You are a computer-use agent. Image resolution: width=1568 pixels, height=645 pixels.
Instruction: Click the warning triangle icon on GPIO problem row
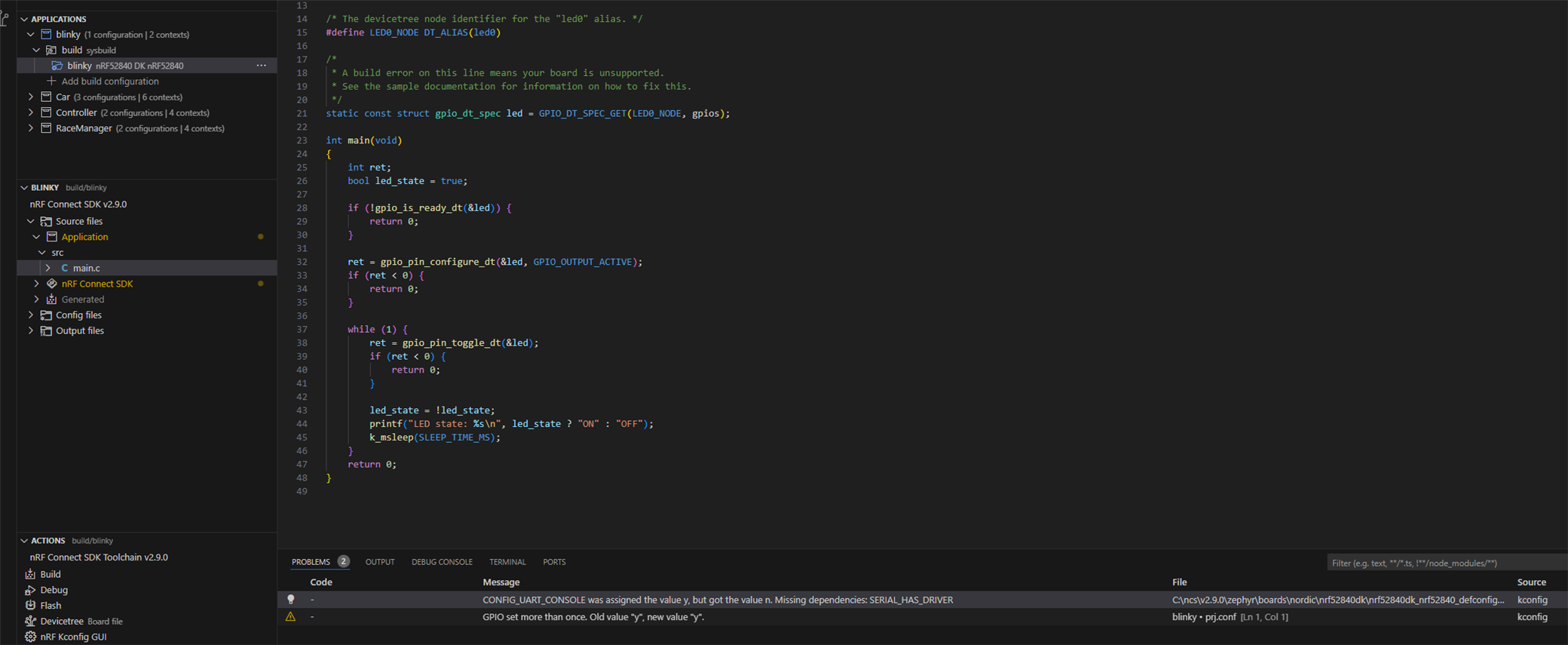[x=290, y=616]
